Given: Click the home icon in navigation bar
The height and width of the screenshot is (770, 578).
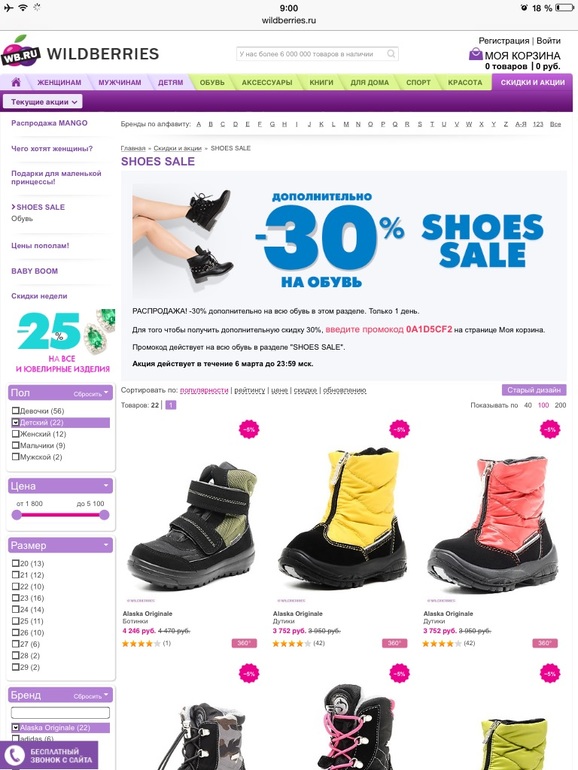Looking at the screenshot, I should tap(16, 82).
